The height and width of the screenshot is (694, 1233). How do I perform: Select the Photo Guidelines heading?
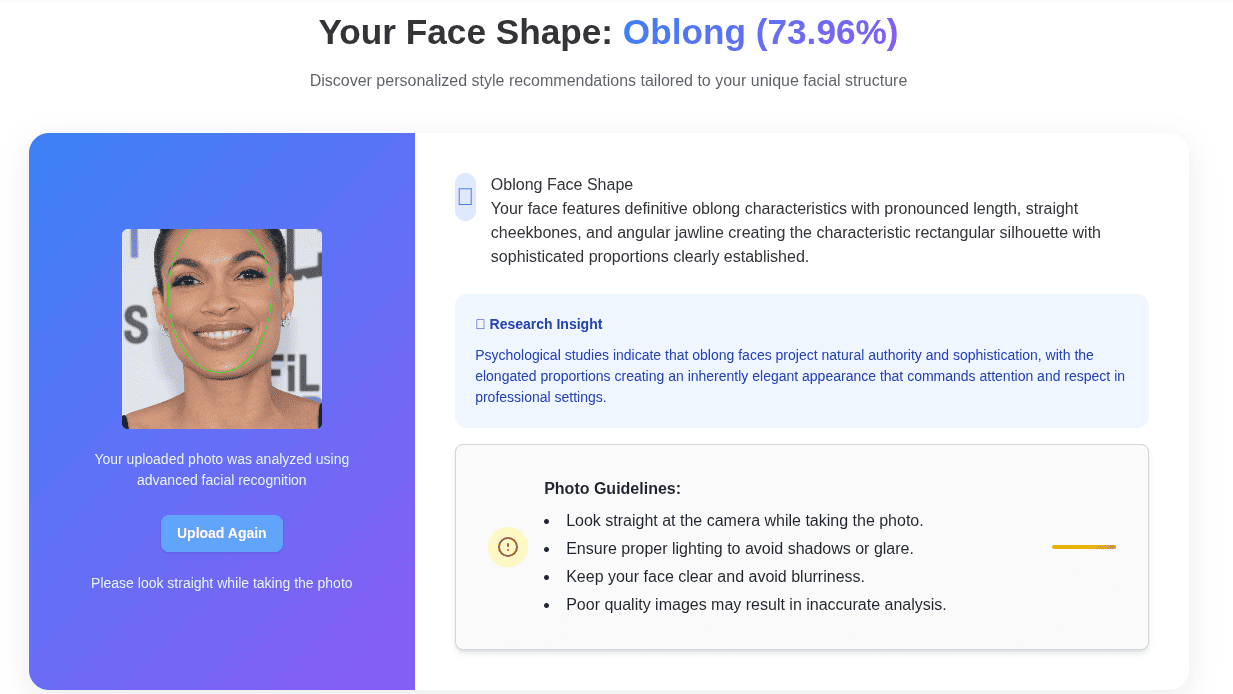click(x=613, y=488)
